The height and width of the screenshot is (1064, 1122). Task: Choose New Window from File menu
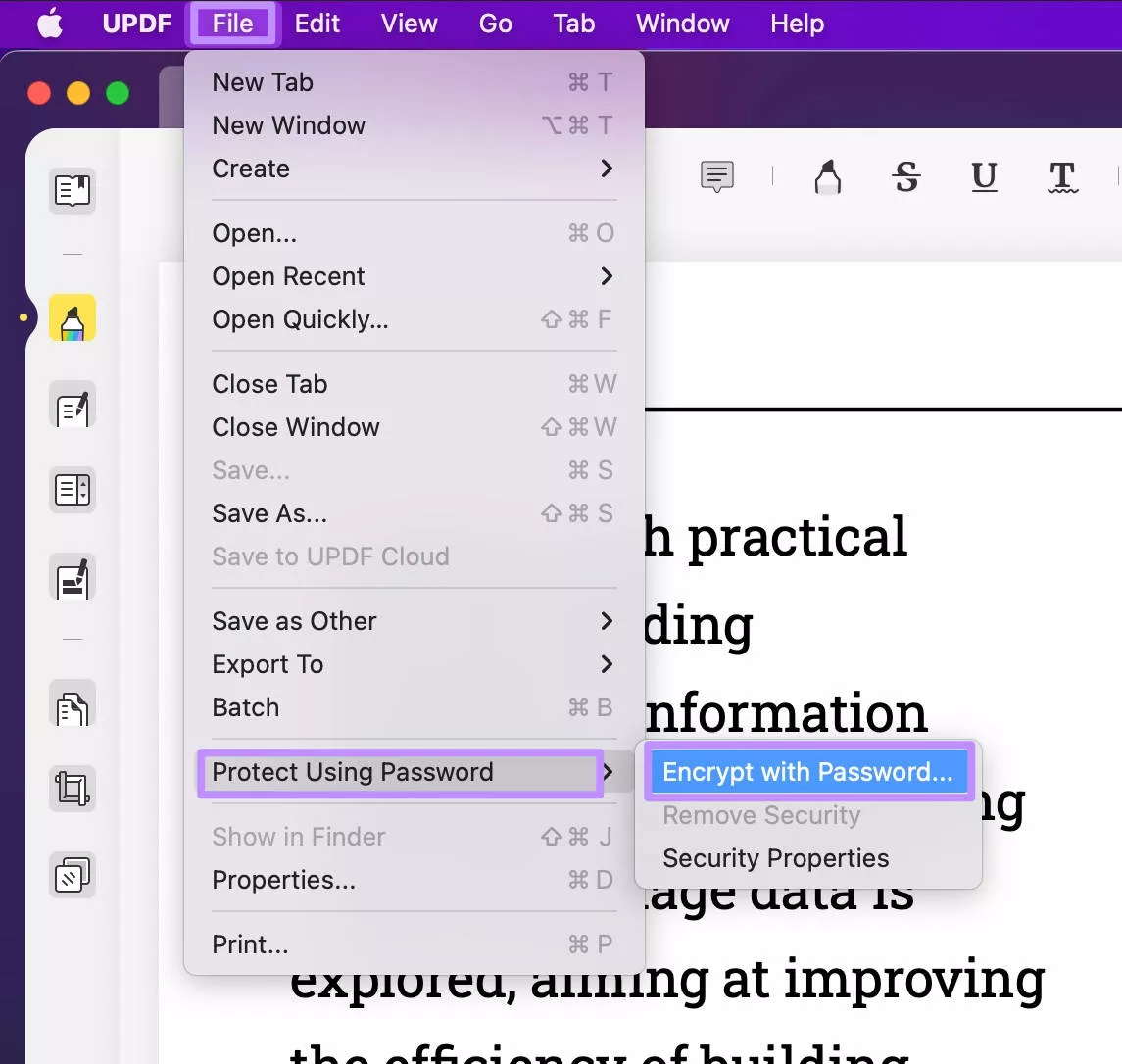coord(415,125)
